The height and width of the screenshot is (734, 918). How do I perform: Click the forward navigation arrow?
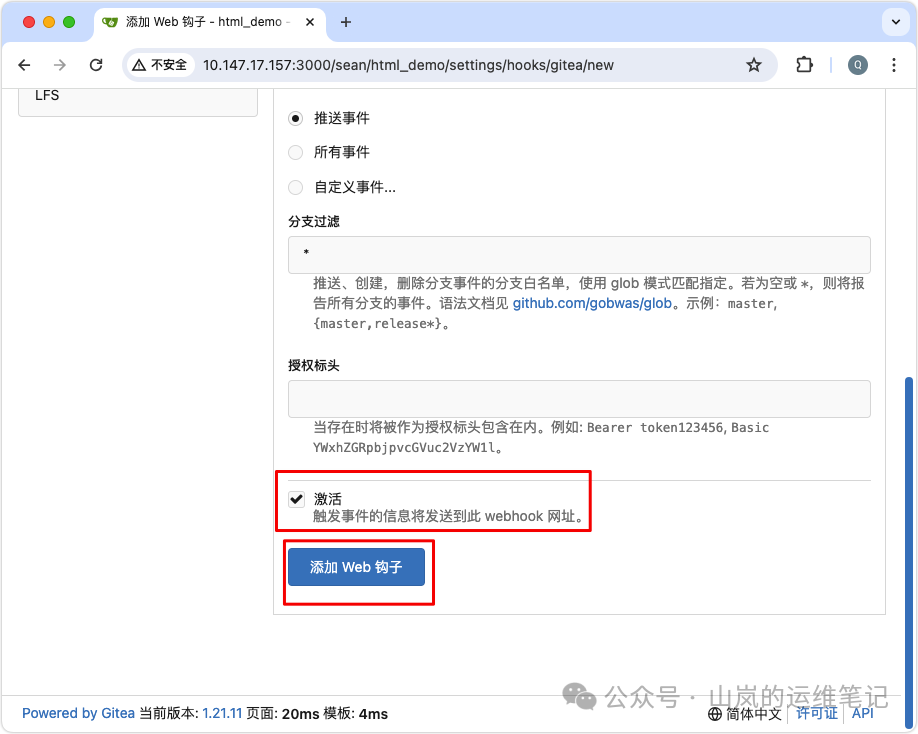click(x=60, y=64)
